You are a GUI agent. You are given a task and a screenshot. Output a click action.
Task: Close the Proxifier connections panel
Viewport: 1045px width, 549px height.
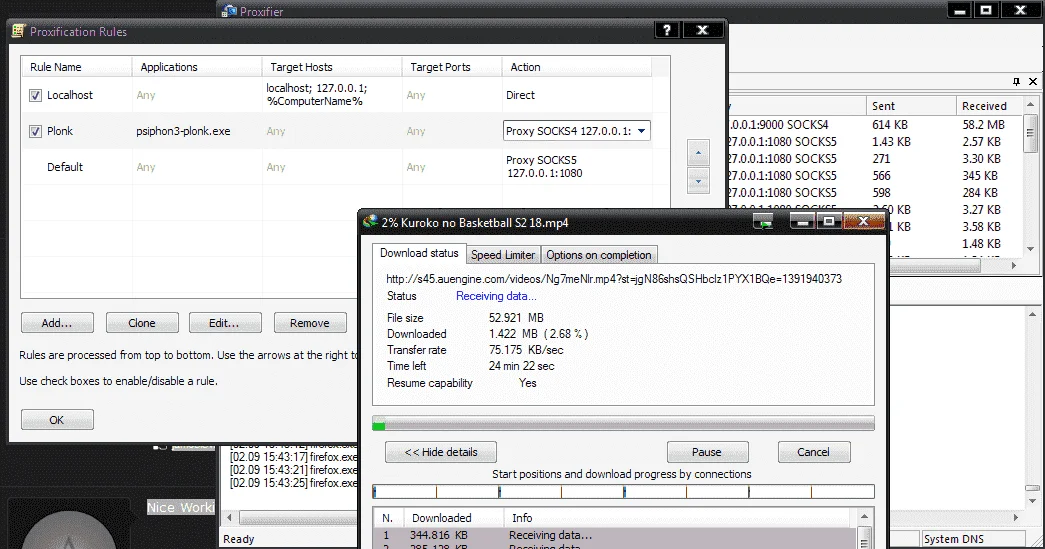[1033, 81]
